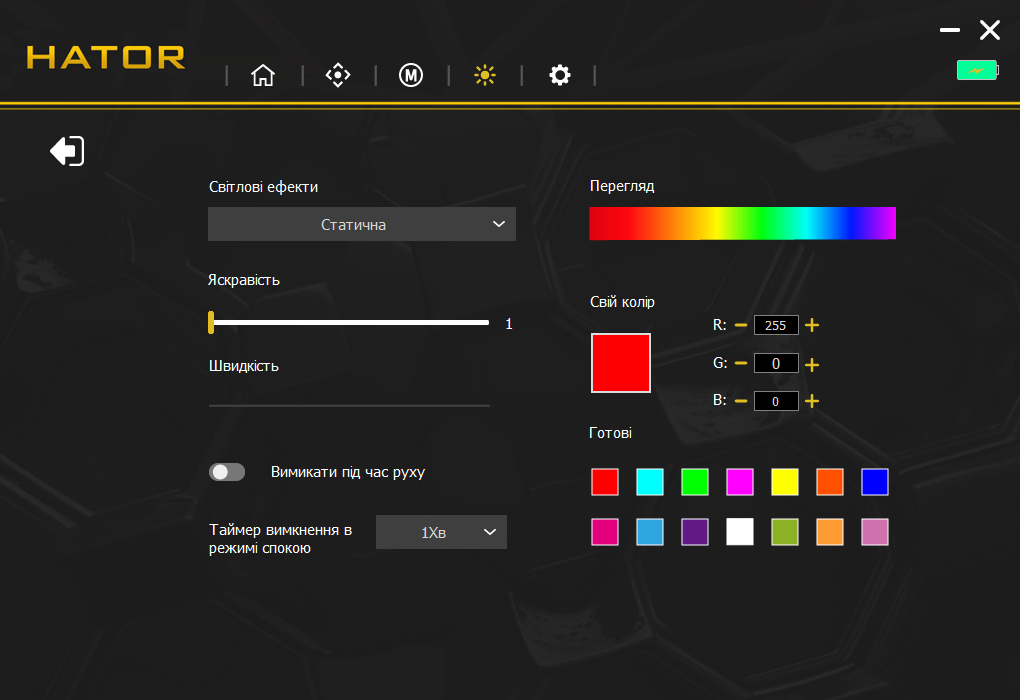1020x700 pixels.
Task: Click the green battery charging indicator
Action: [x=977, y=70]
